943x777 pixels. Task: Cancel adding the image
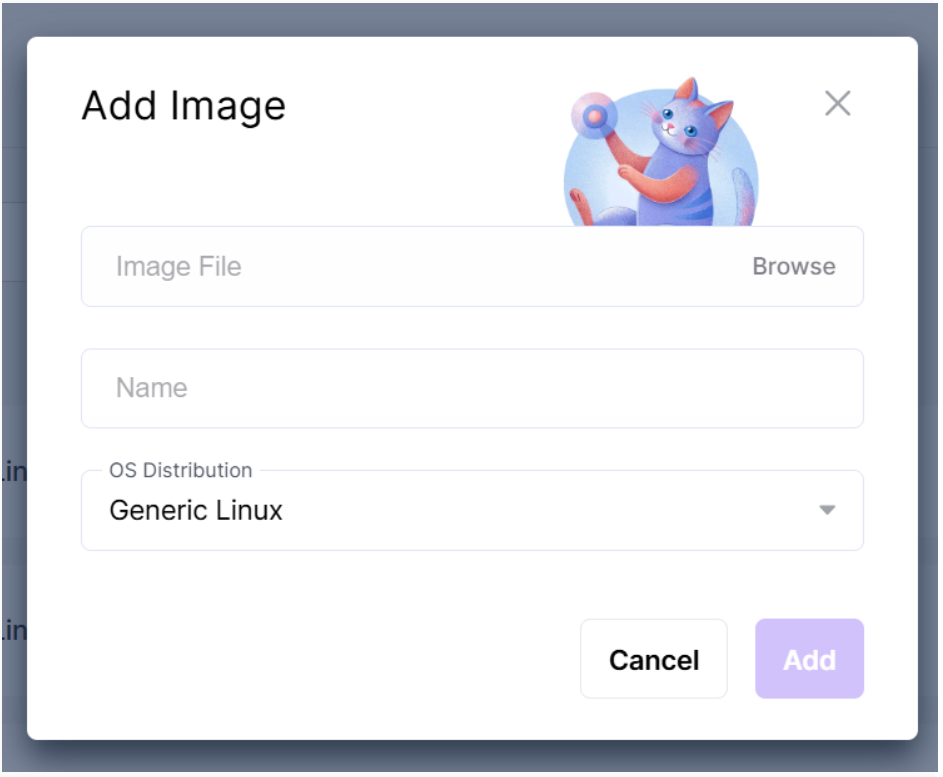pos(654,659)
